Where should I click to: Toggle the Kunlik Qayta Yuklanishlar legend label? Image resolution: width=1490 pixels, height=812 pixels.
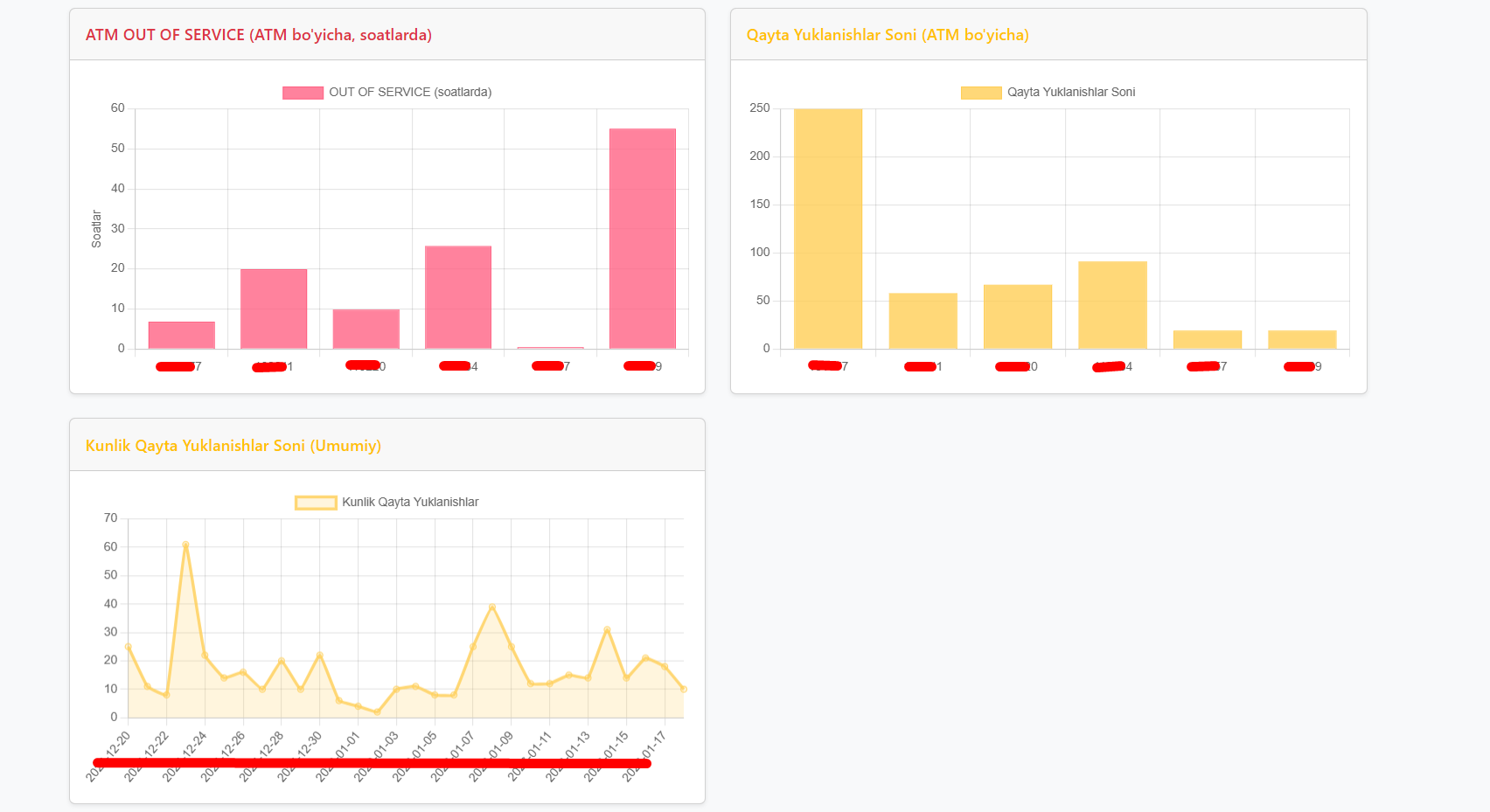tap(409, 503)
